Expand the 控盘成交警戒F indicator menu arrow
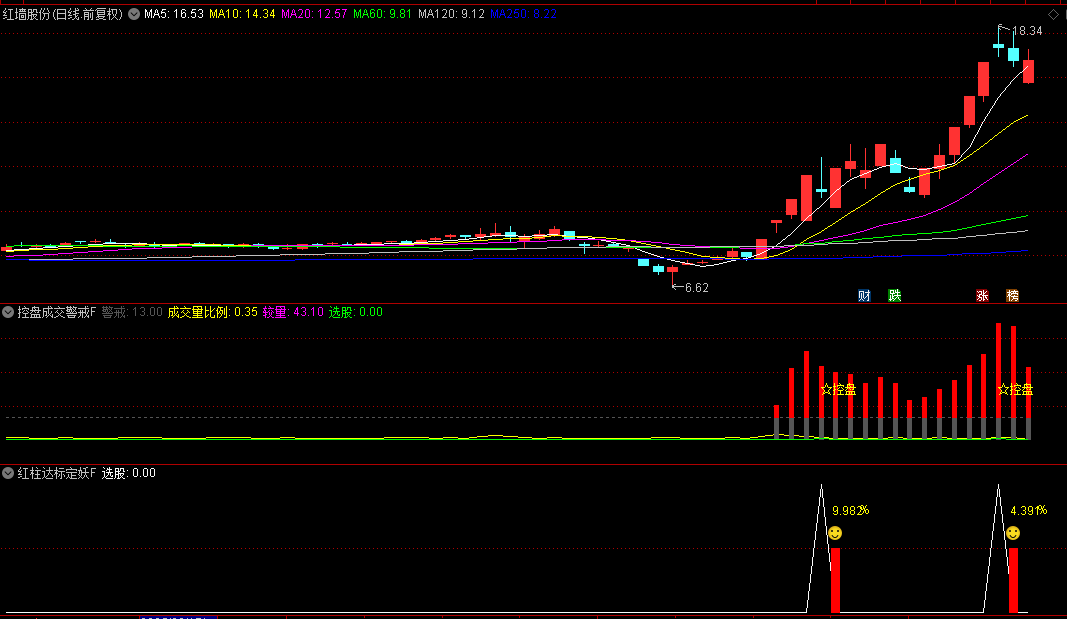This screenshot has height=619, width=1067. click(x=9, y=312)
